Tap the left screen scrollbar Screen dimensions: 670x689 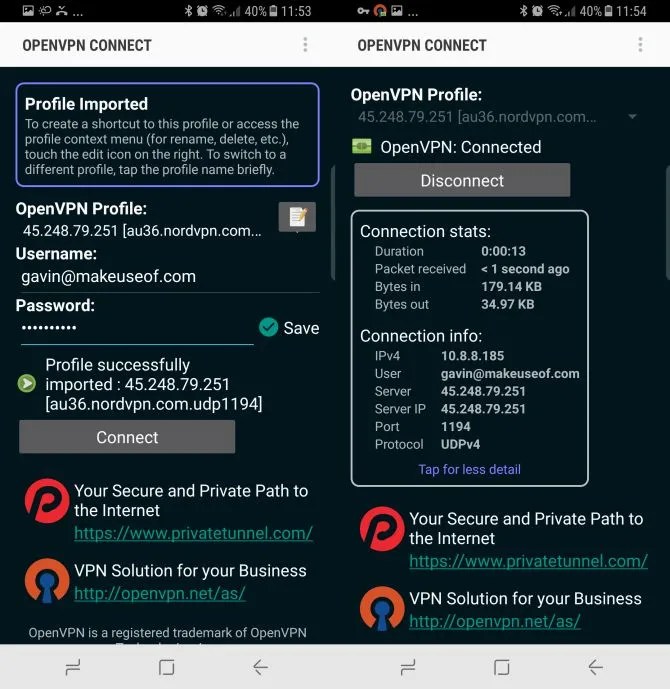pos(333,222)
